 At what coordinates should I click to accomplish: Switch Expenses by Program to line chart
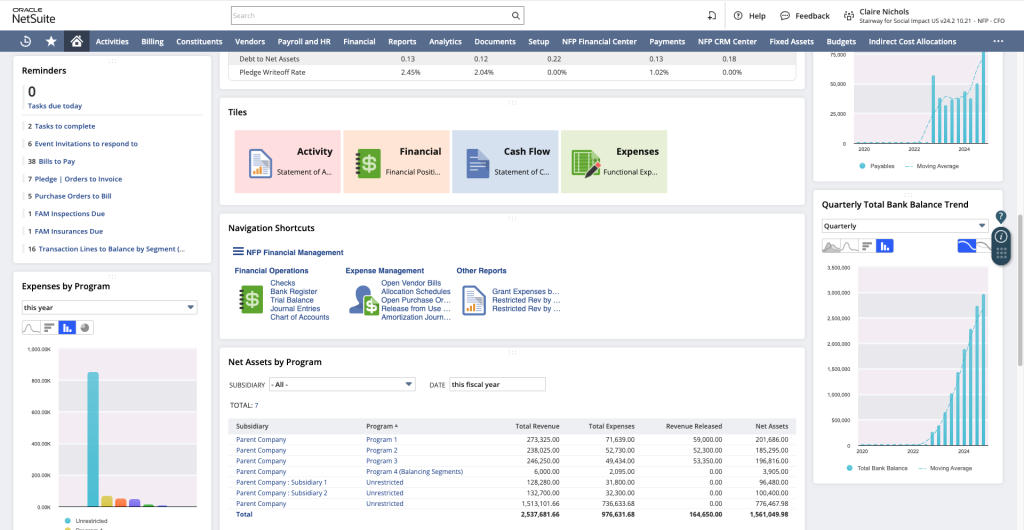pyautogui.click(x=31, y=327)
